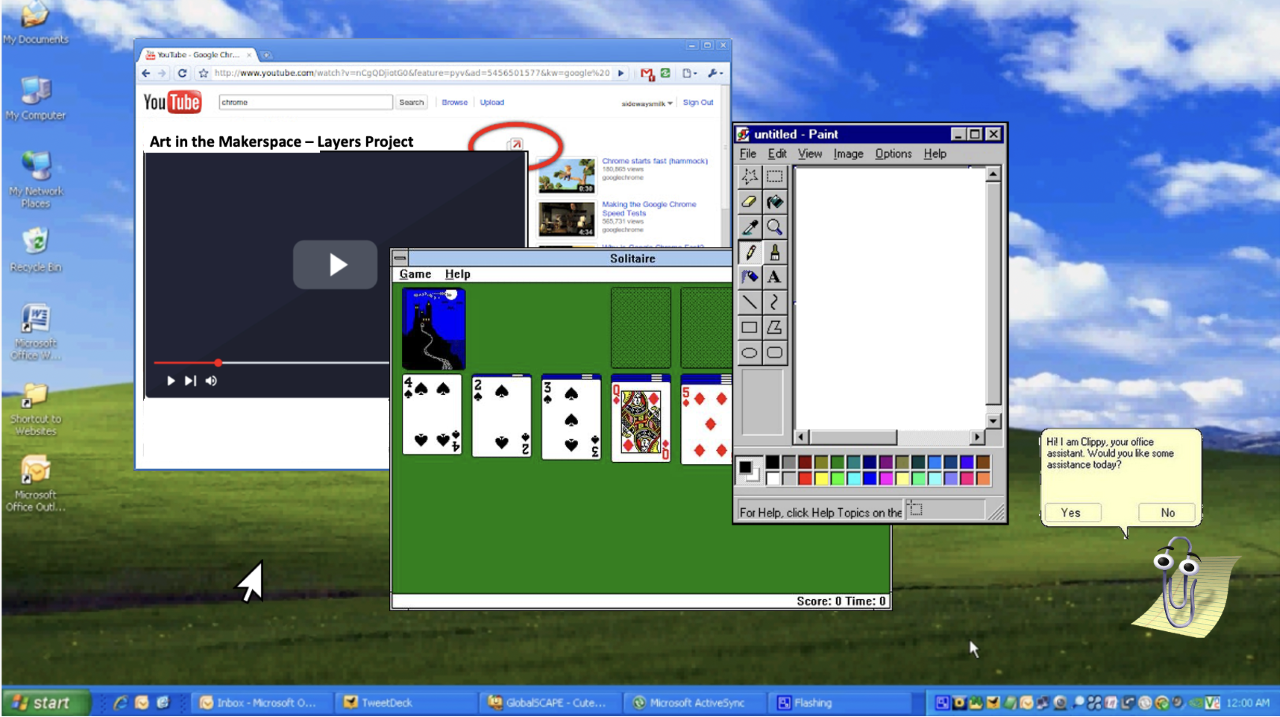Switch to Microsoft ActiveSync in the taskbar
1280x717 pixels.
point(694,703)
